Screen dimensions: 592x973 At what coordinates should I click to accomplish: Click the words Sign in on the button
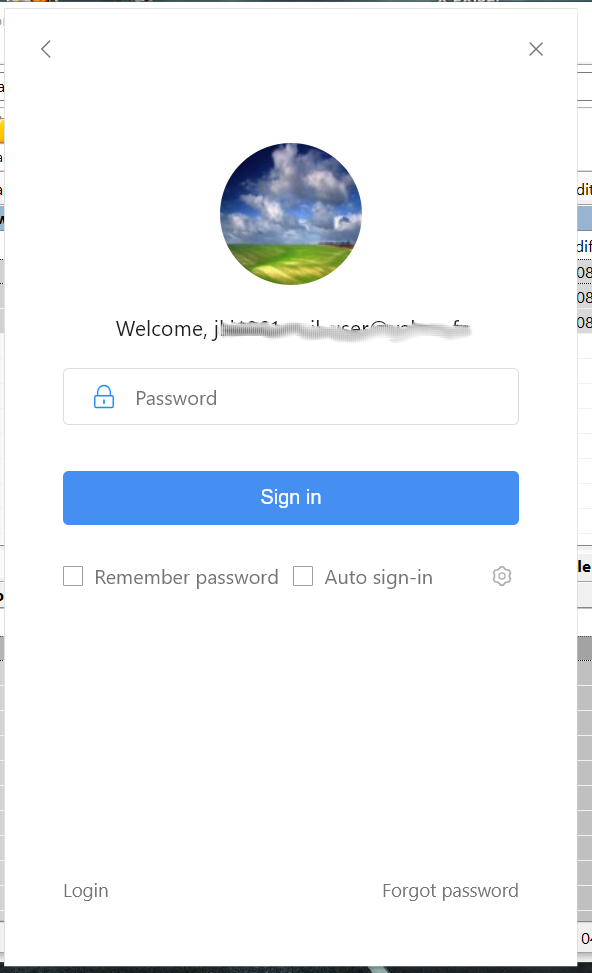click(291, 498)
